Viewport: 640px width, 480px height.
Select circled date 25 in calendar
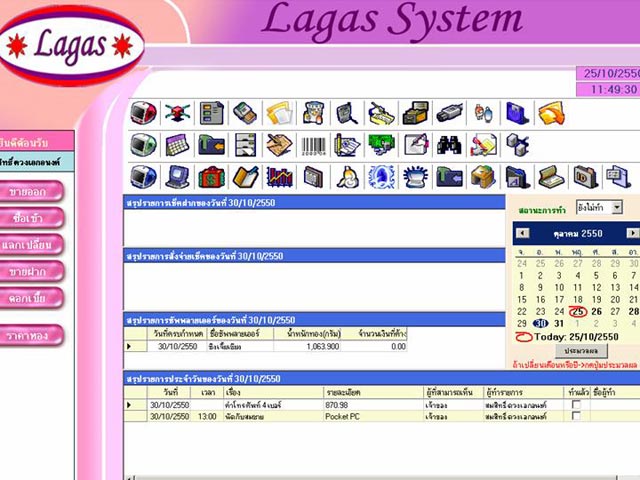578,311
